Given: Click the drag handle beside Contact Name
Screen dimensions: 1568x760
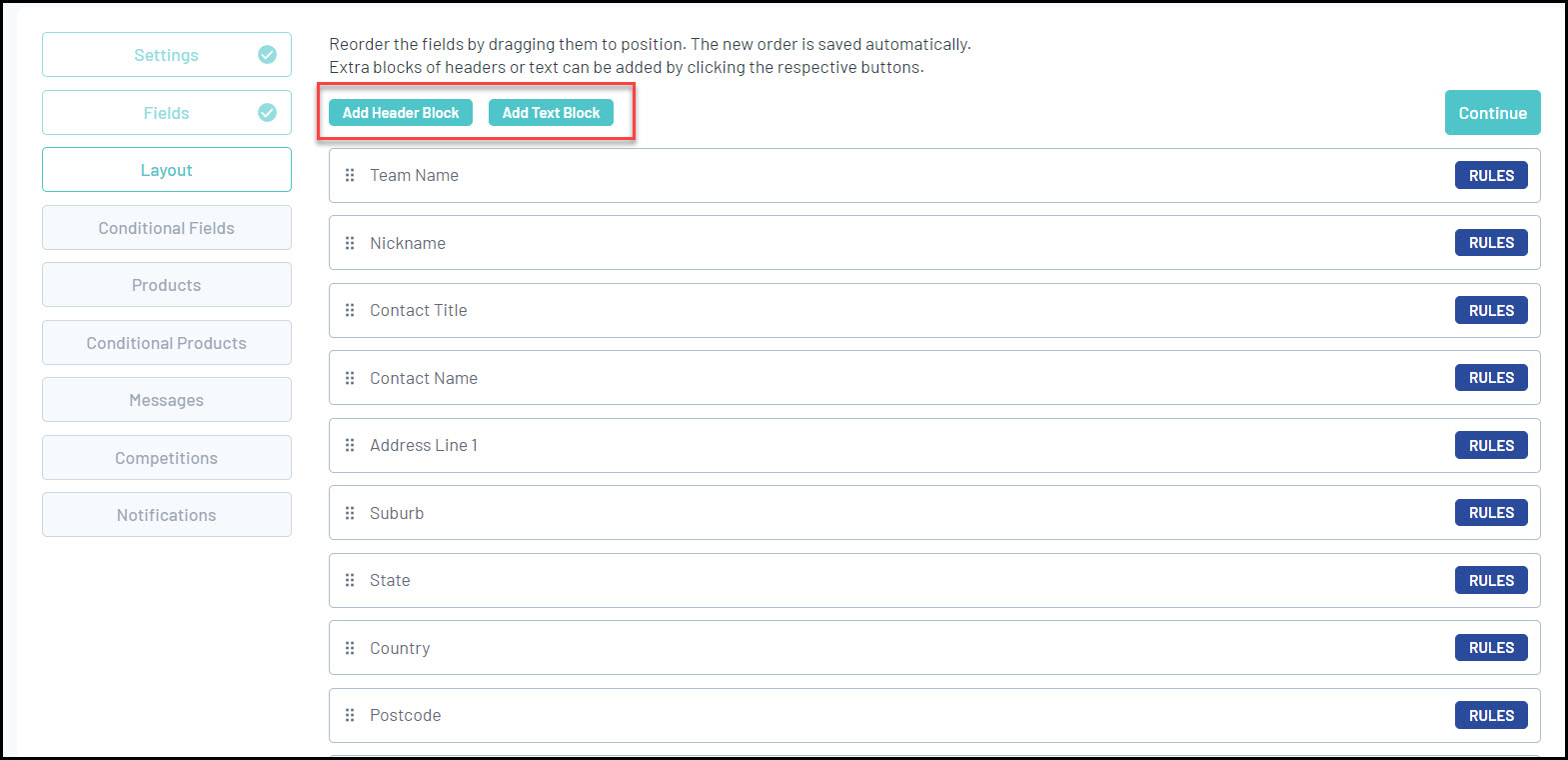Looking at the screenshot, I should 350,378.
